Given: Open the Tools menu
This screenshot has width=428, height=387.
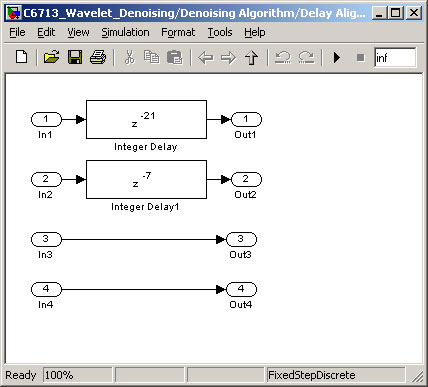Looking at the screenshot, I should click(220, 32).
